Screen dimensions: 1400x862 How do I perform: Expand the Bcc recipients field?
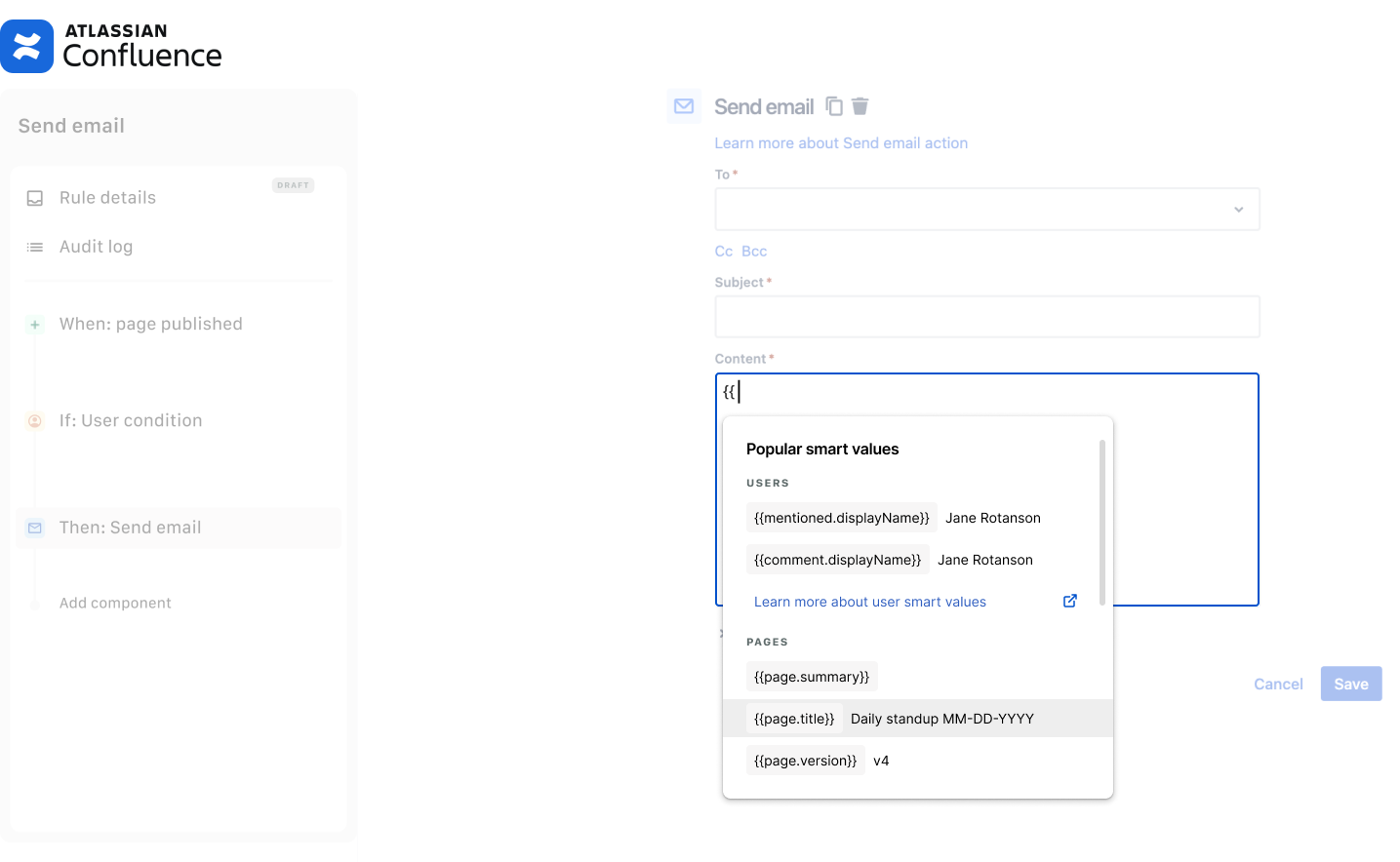[x=752, y=251]
